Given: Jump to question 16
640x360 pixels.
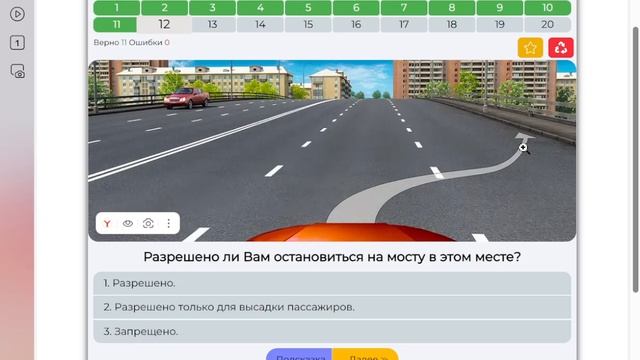Looking at the screenshot, I should (x=356, y=24).
